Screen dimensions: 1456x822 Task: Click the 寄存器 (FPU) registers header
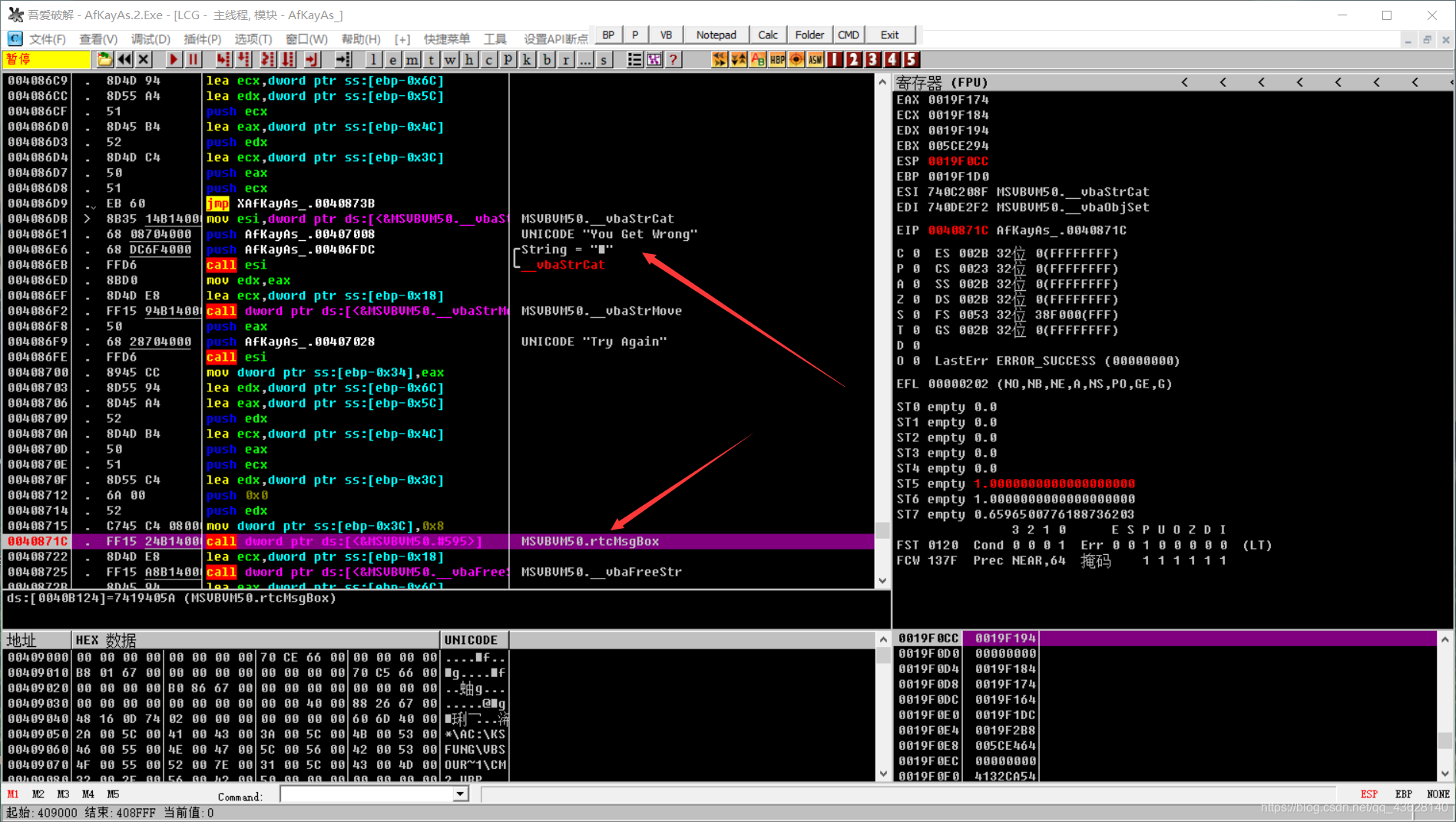pyautogui.click(x=942, y=82)
